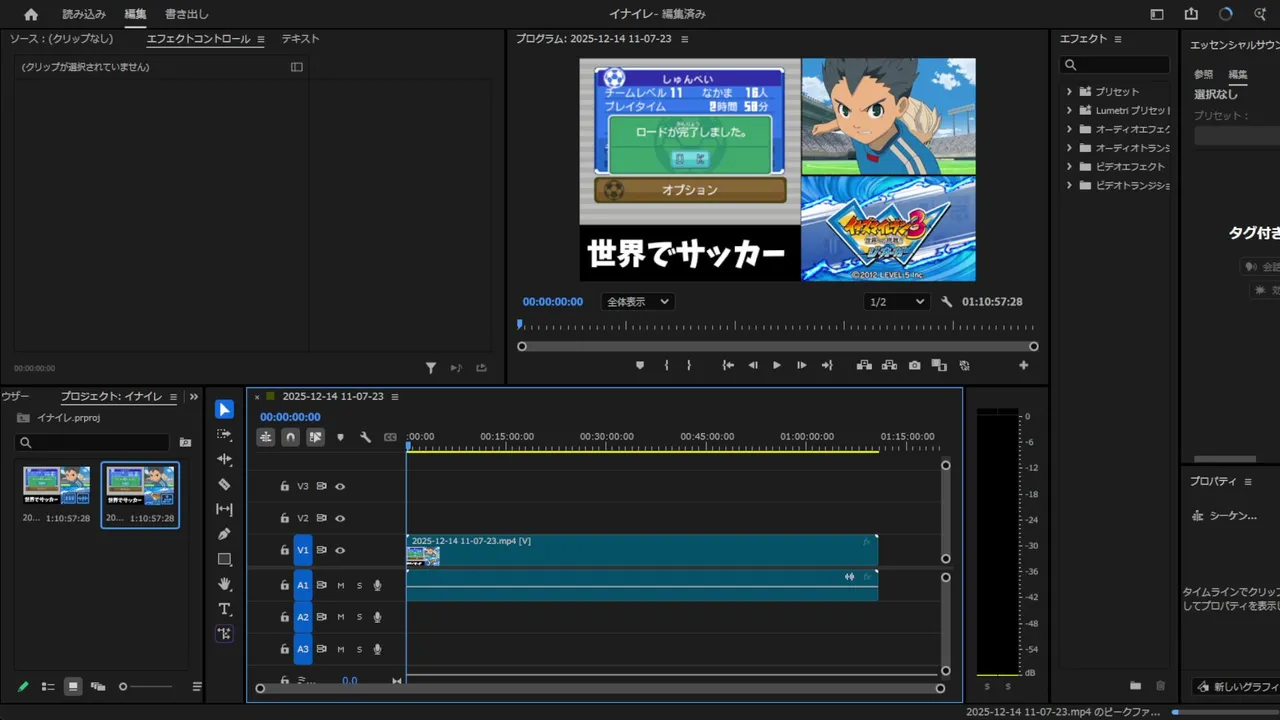Viewport: 1280px width, 720px height.
Task: Switch to the 読み込み workspace tab
Action: click(x=84, y=14)
